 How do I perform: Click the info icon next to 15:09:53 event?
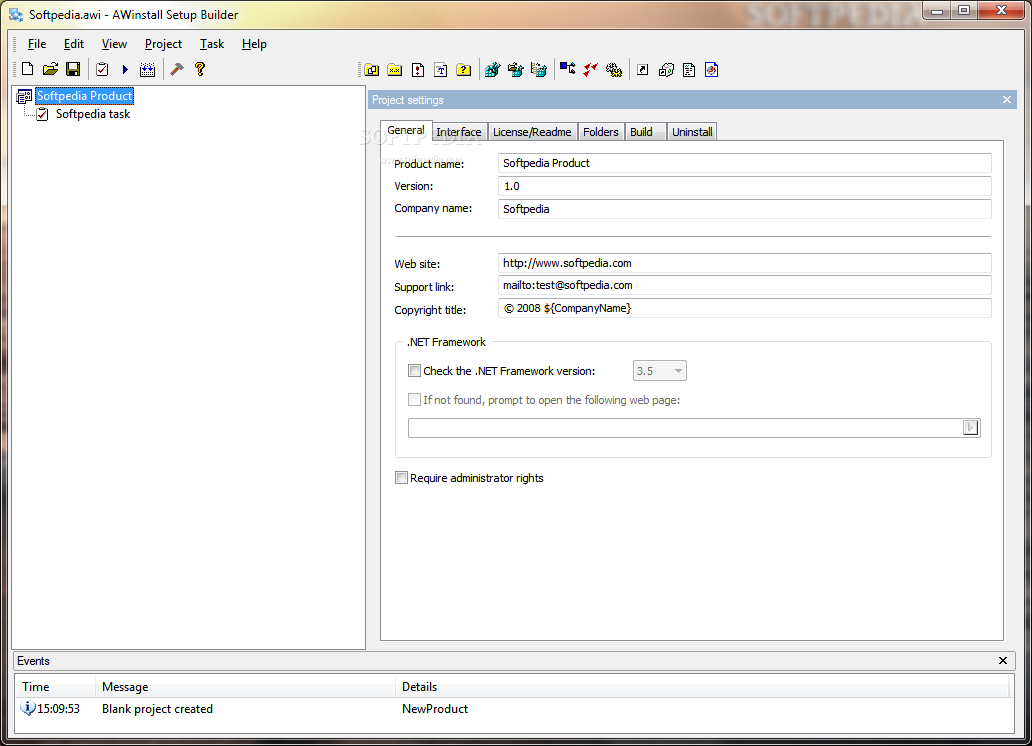(x=28, y=708)
